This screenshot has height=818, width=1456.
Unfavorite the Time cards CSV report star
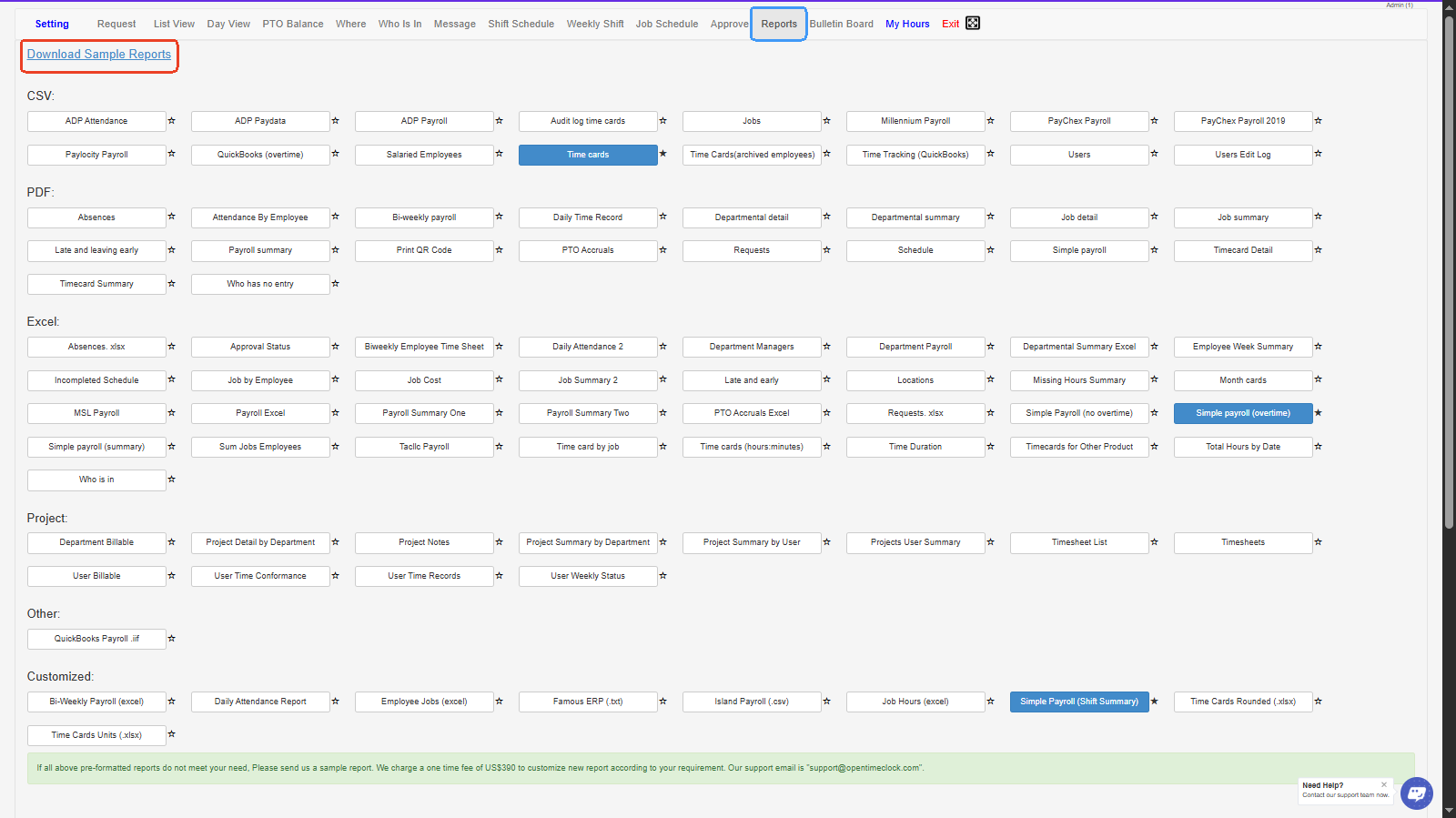(x=662, y=155)
